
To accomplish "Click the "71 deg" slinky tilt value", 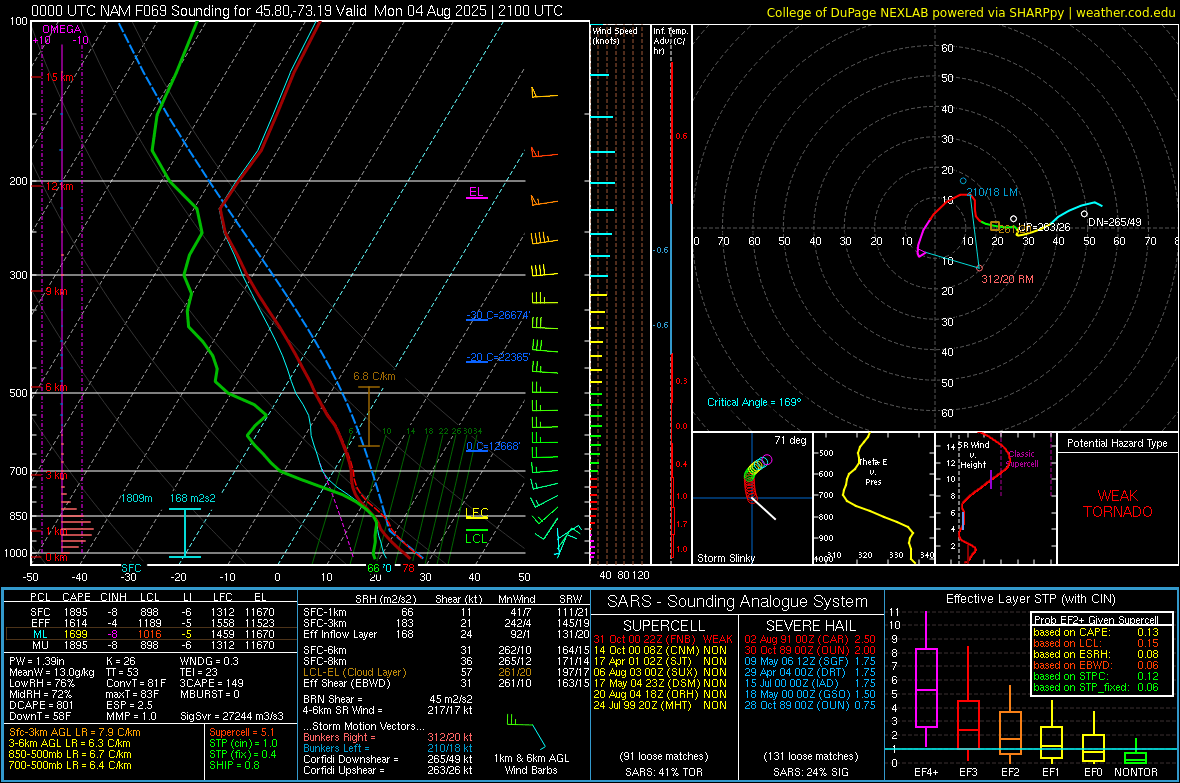I will [x=790, y=440].
